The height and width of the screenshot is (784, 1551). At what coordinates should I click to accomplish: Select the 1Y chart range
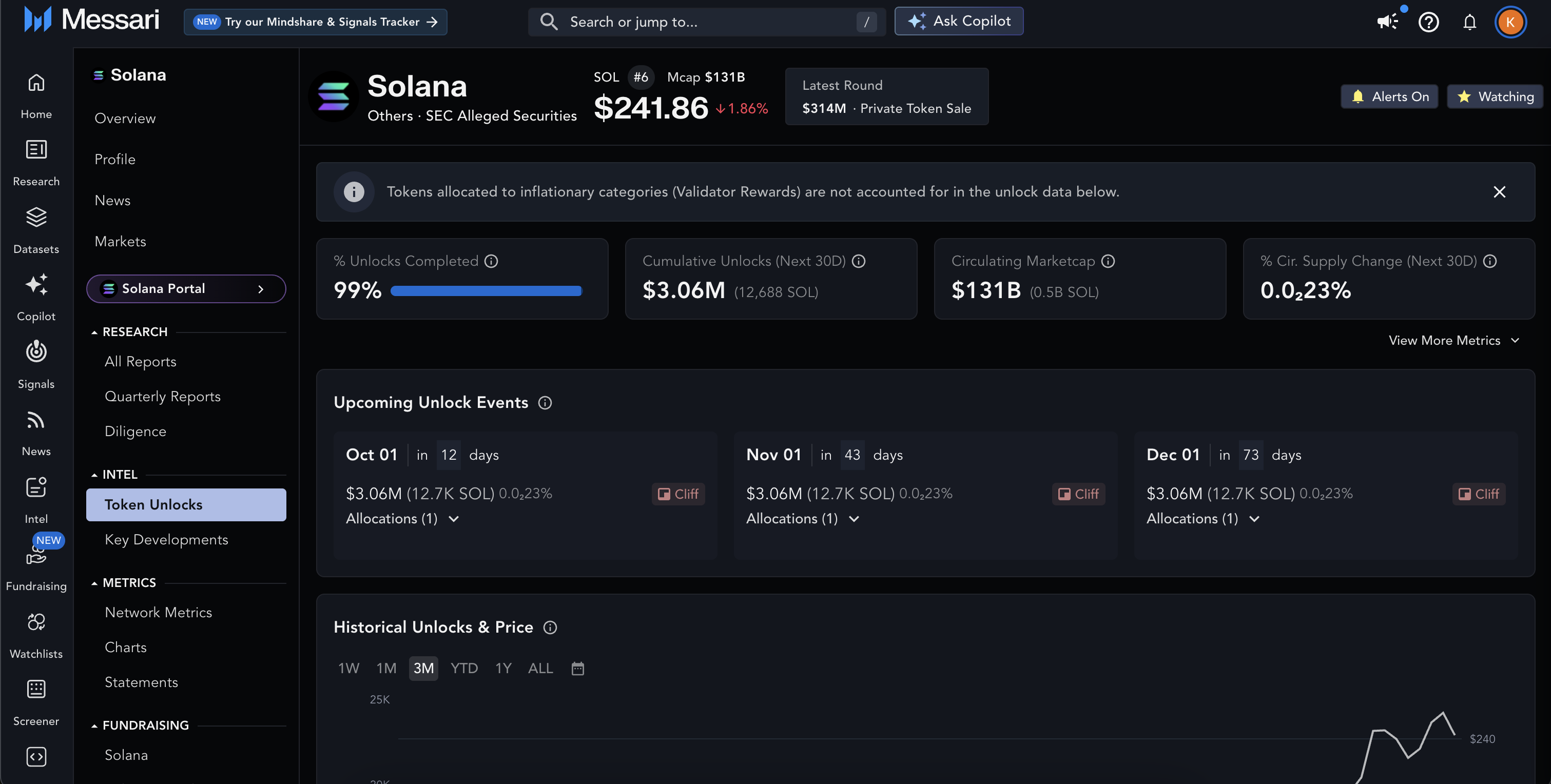coord(503,669)
